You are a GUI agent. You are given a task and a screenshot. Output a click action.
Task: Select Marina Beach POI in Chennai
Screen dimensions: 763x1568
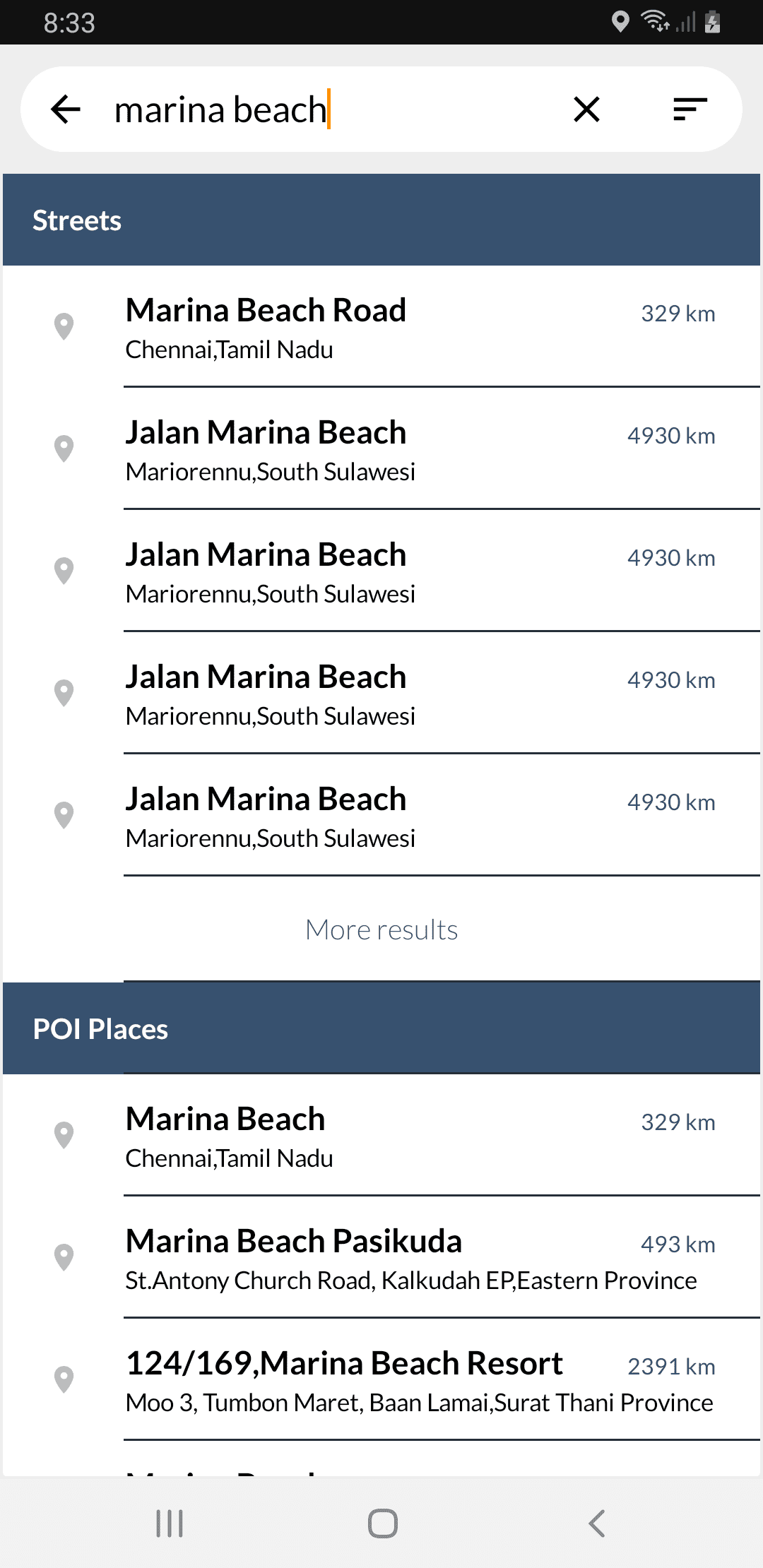(x=226, y=1136)
